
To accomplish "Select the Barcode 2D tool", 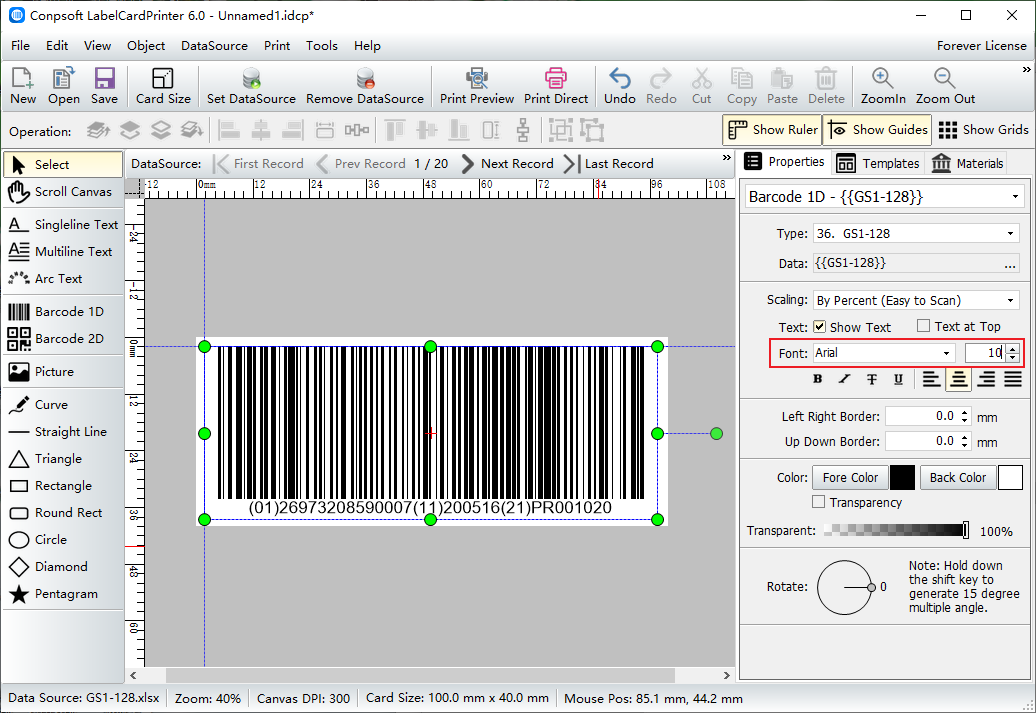I will [63, 339].
